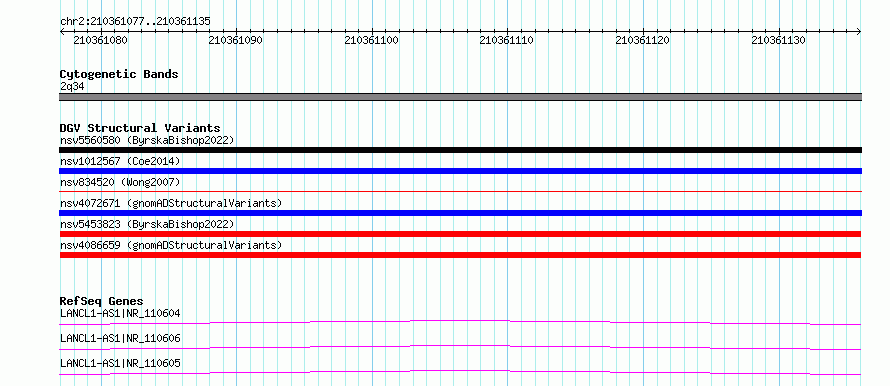Click the magenta NR_110606 intron line
890x386 pixels.
click(460, 347)
